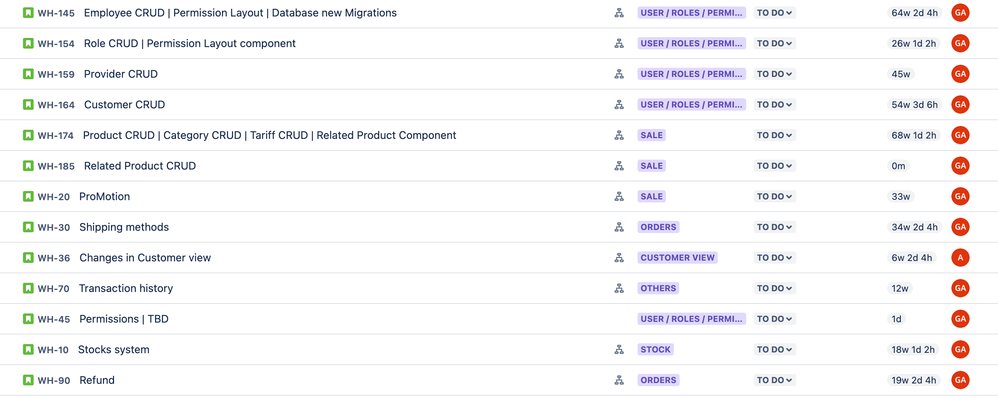998x398 pixels.
Task: Click the story icon for WH-45
Action: click(28, 318)
